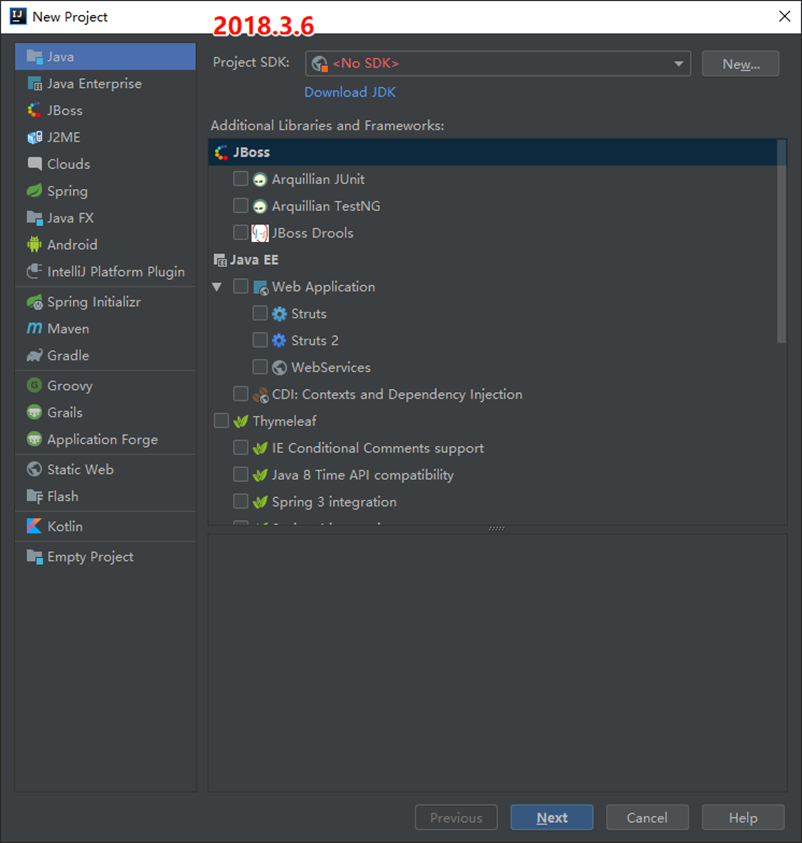
Task: Select the Empty Project entry
Action: point(105,556)
